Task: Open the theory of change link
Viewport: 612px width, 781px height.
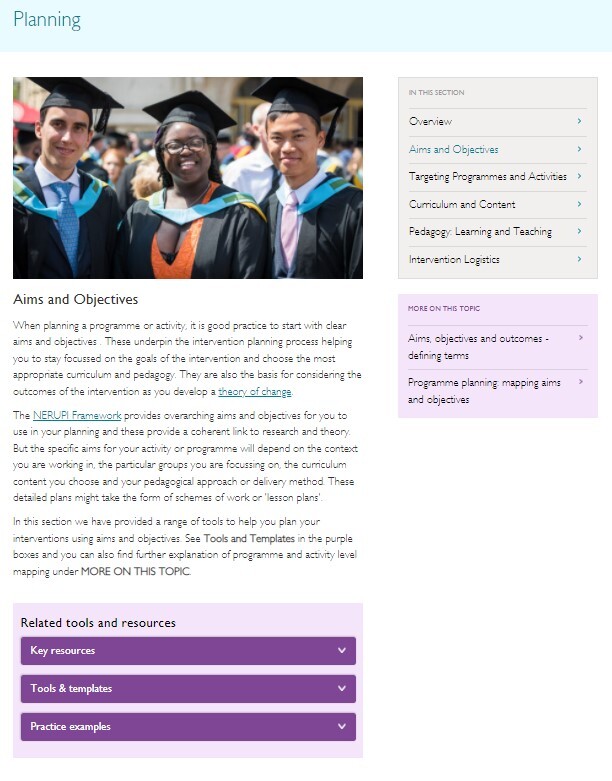Action: point(254,391)
